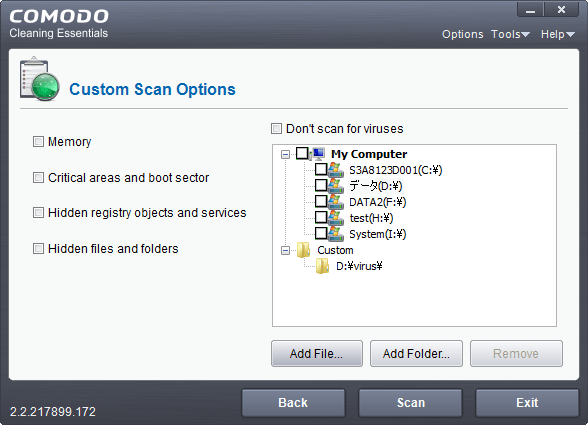
Task: Go back using the Back button
Action: click(x=293, y=403)
